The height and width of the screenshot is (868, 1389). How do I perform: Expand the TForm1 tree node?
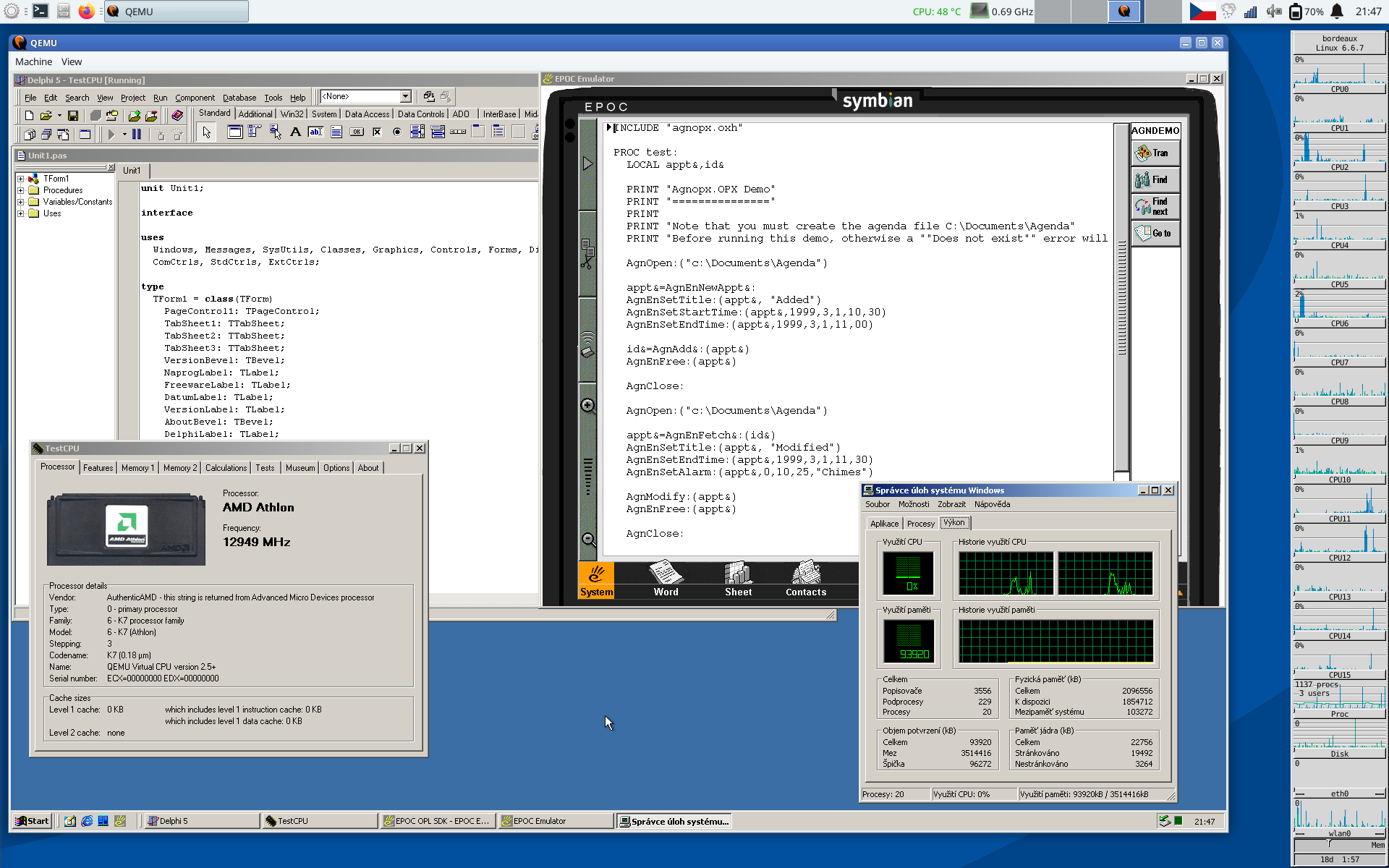coord(21,179)
